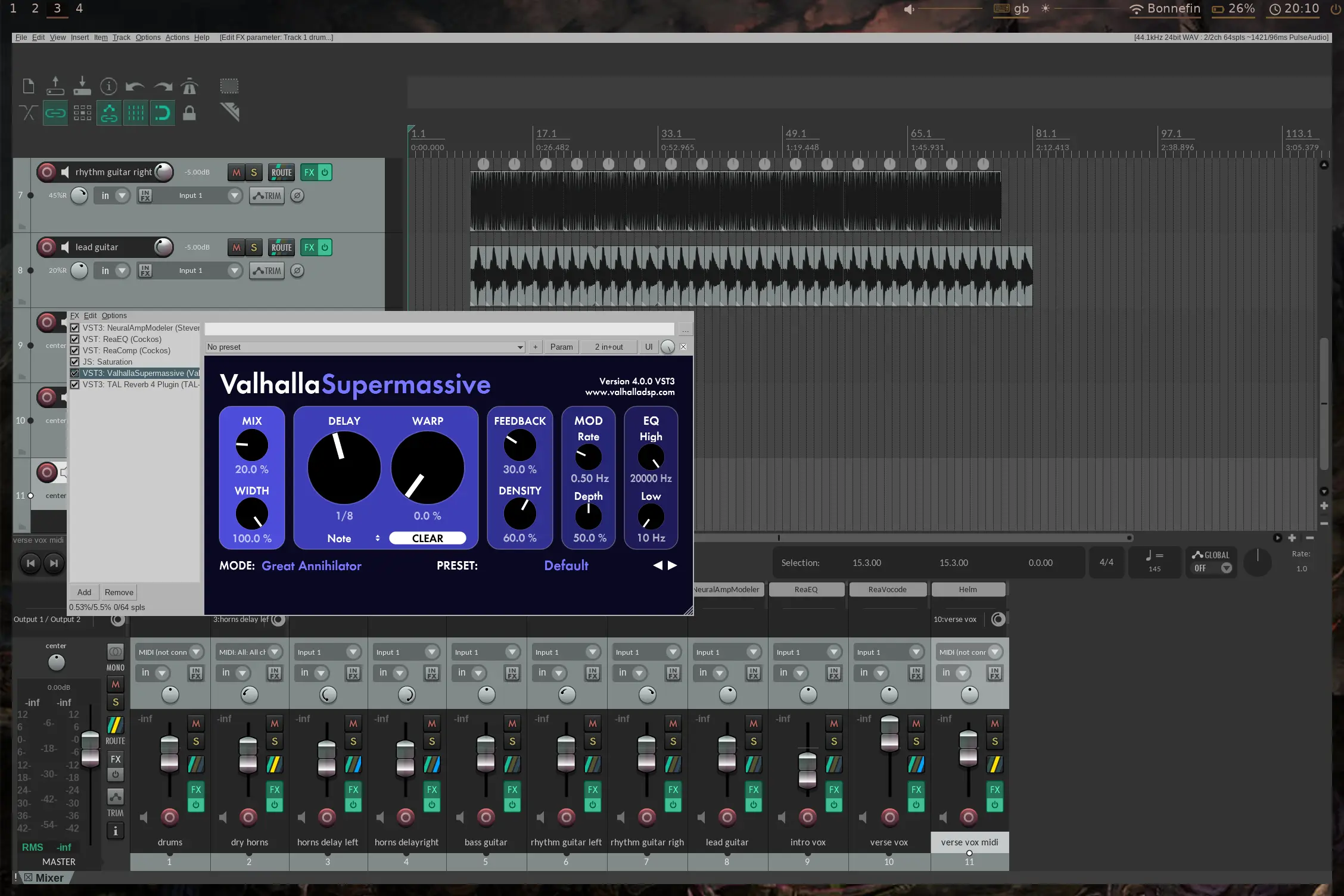Viewport: 1344px width, 896px height.
Task: Mute the rhythm guitar right track
Action: coord(237,173)
